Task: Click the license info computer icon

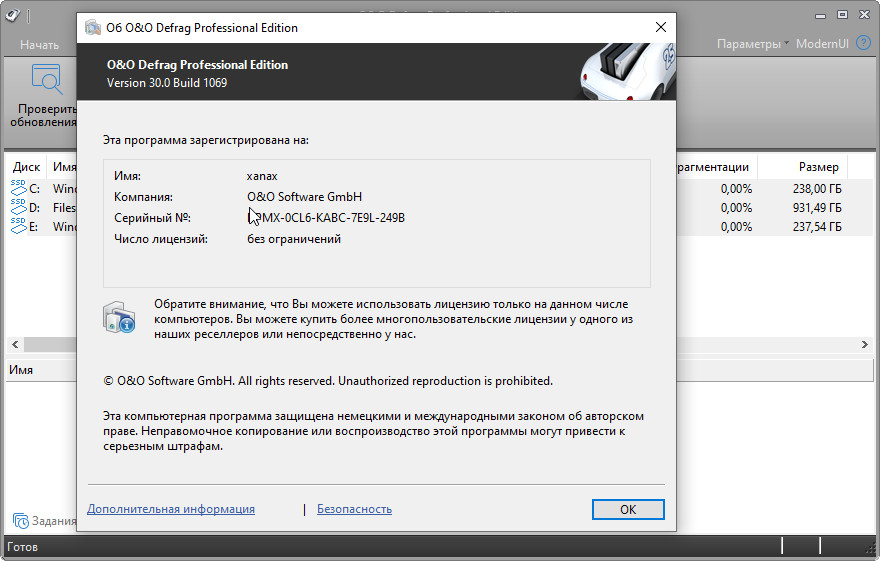Action: click(x=119, y=316)
